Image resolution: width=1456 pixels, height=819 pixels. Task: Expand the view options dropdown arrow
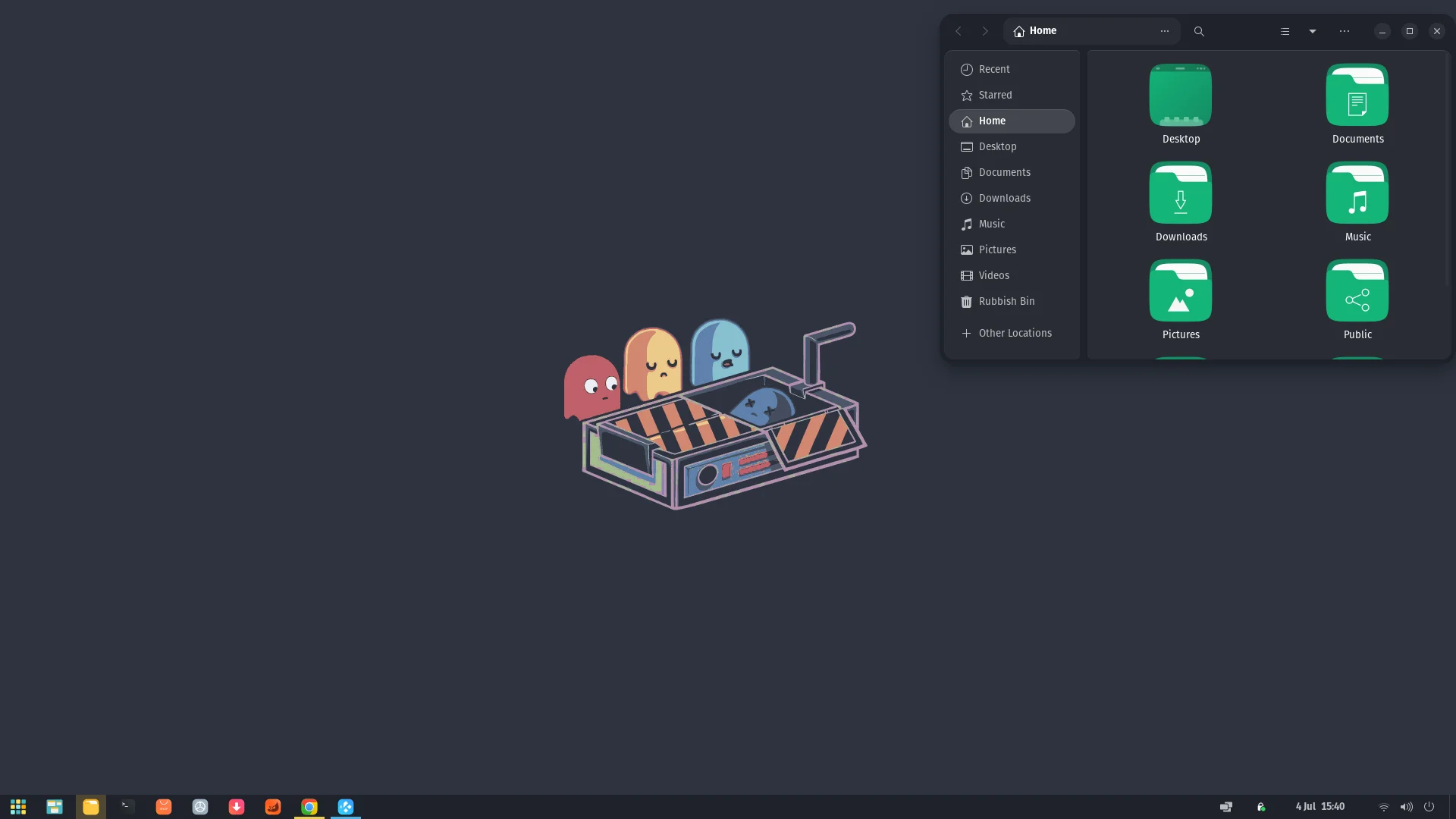(1313, 31)
